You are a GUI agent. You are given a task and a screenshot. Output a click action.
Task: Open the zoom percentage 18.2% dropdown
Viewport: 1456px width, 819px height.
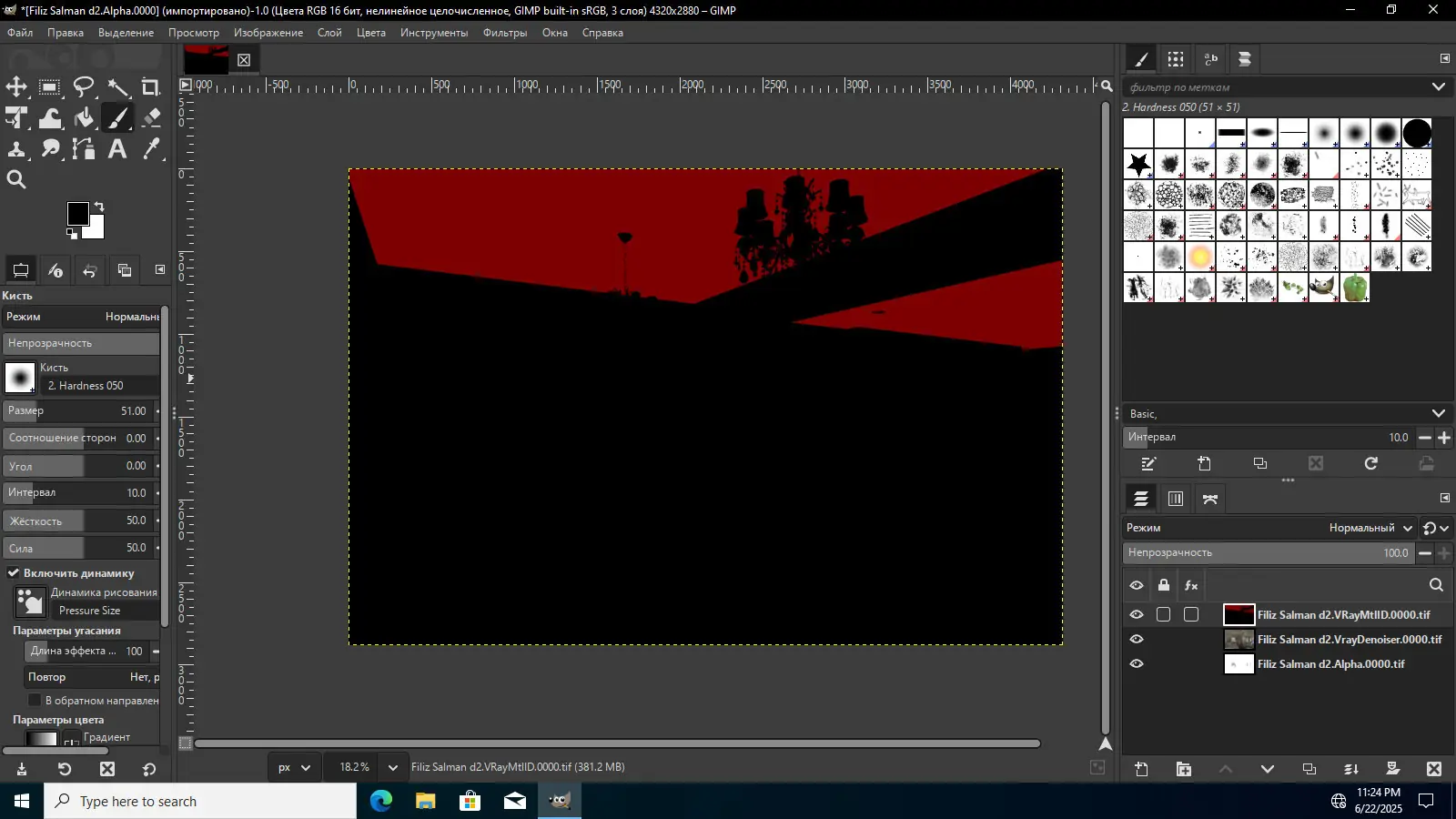click(392, 767)
